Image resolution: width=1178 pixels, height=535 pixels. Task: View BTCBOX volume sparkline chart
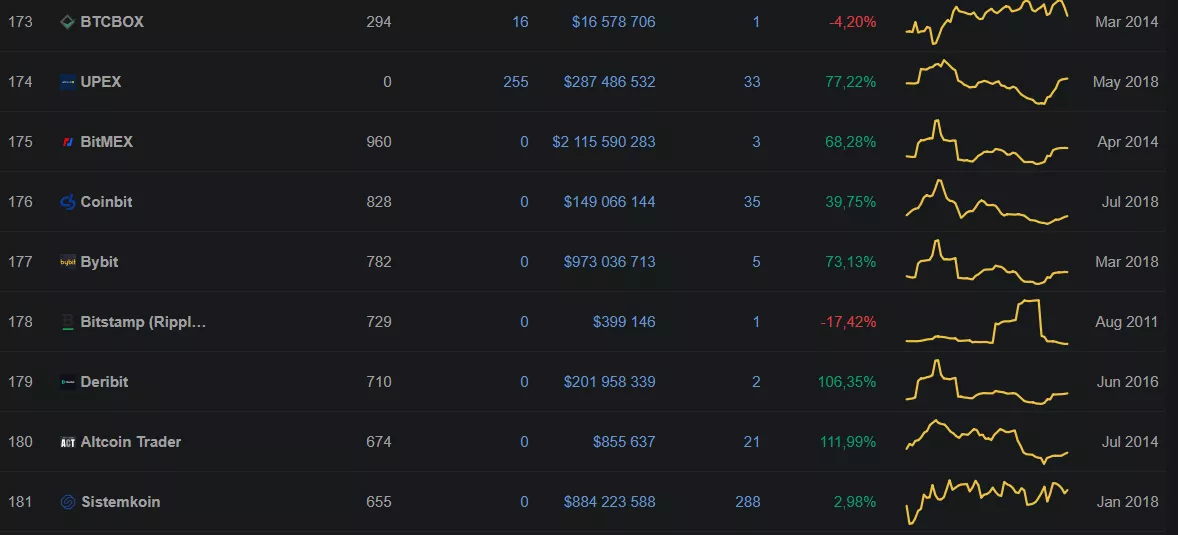click(x=987, y=22)
